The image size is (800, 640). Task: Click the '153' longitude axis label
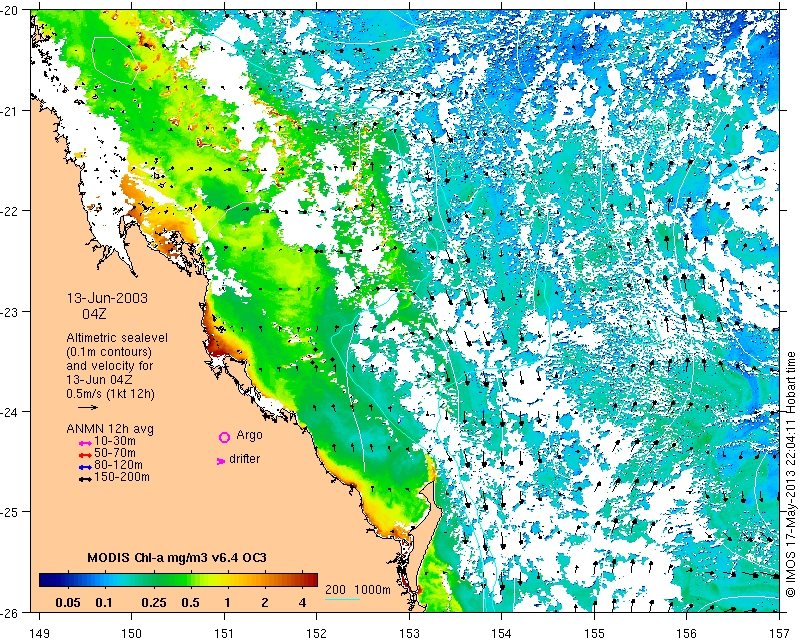point(409,633)
